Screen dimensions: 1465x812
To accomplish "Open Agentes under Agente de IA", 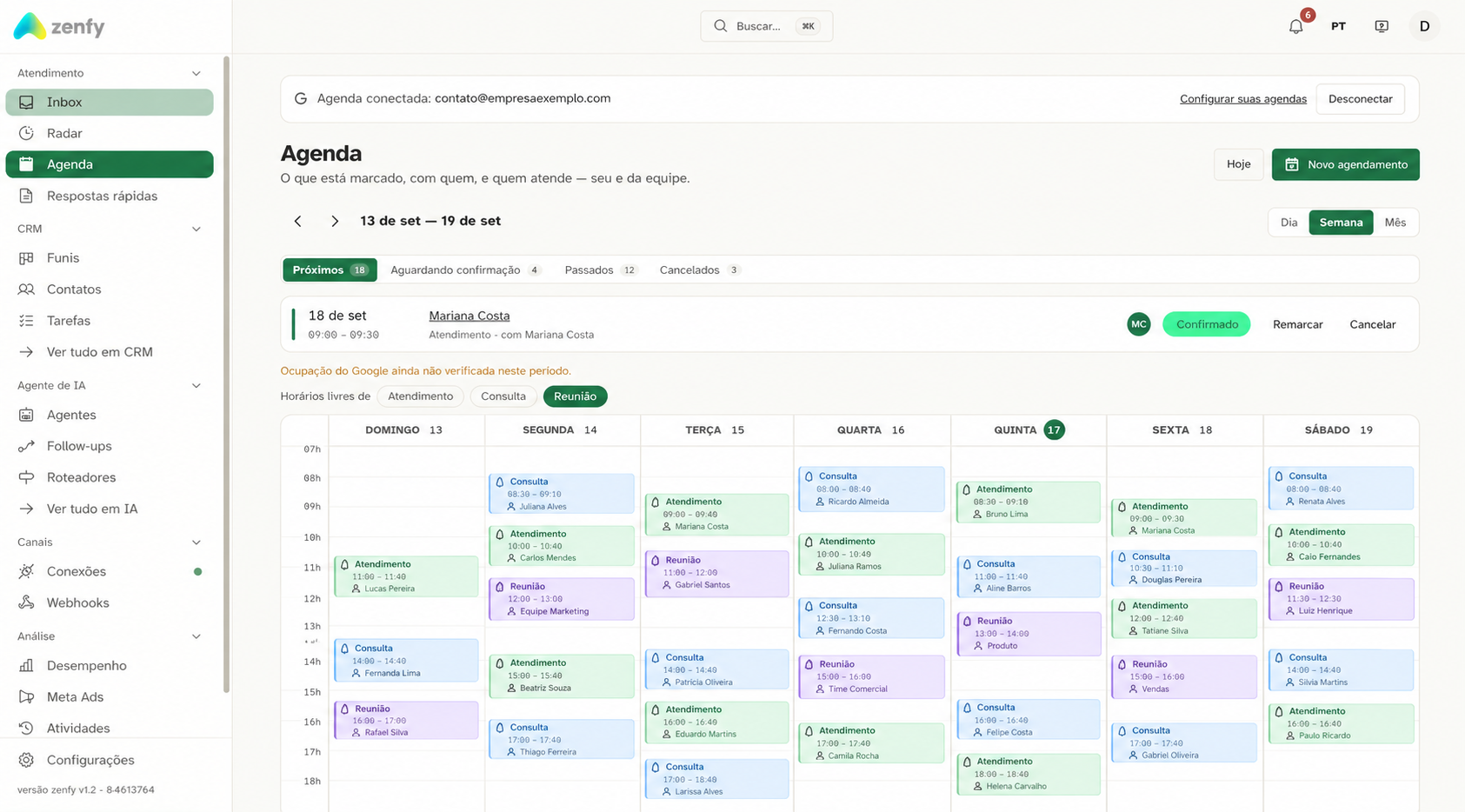I will point(110,415).
